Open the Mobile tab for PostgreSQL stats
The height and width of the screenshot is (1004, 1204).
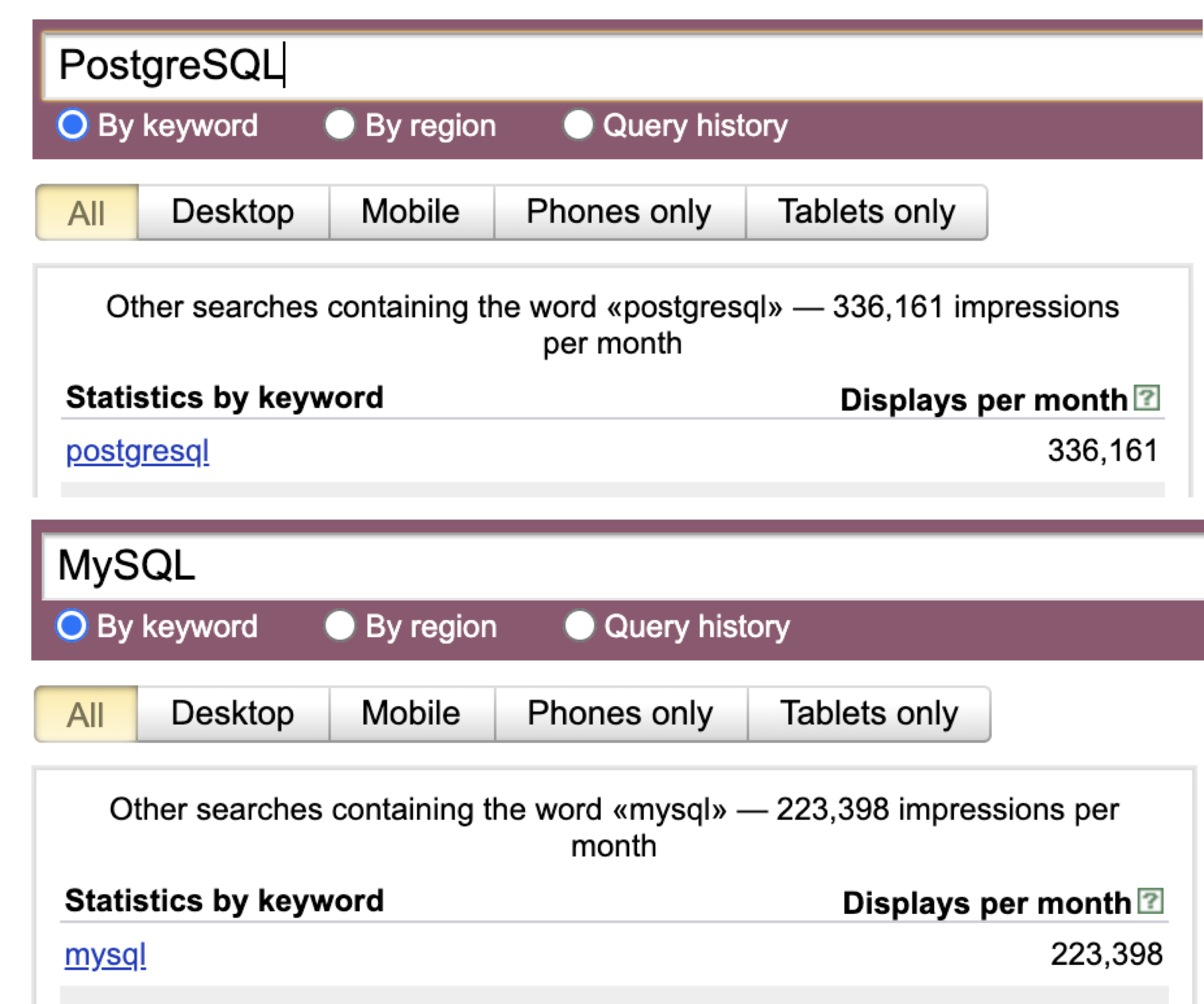pyautogui.click(x=410, y=212)
